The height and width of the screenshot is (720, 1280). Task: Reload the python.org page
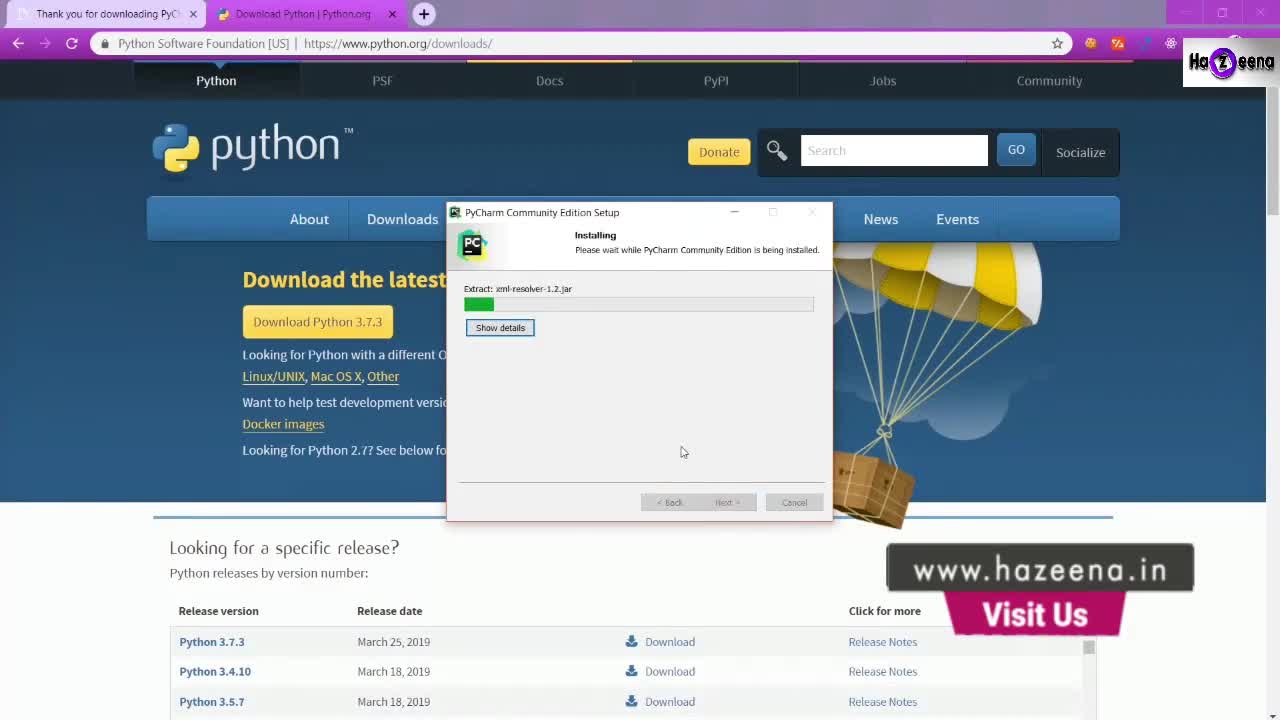click(x=72, y=43)
